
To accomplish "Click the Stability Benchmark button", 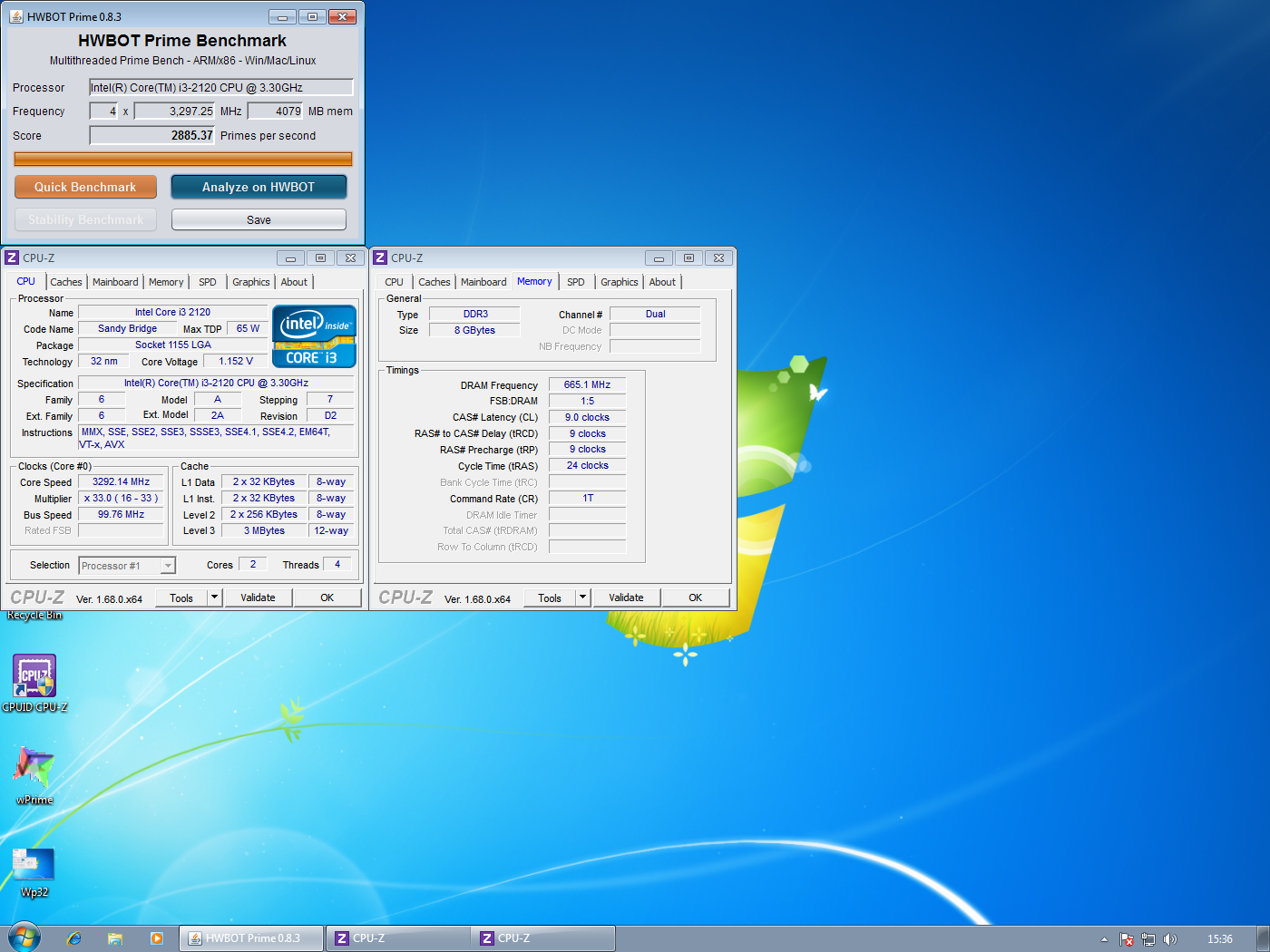I will pos(85,219).
